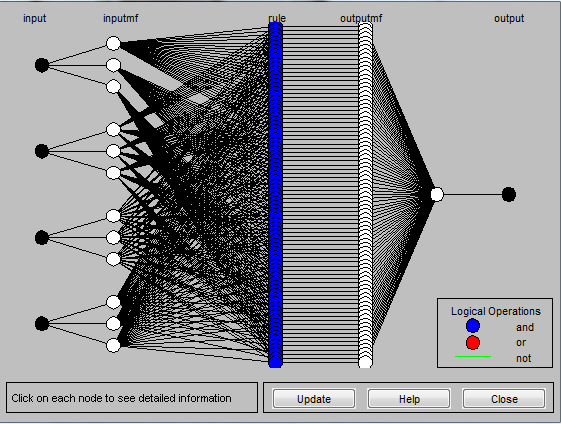Click the Update button

(x=314, y=399)
